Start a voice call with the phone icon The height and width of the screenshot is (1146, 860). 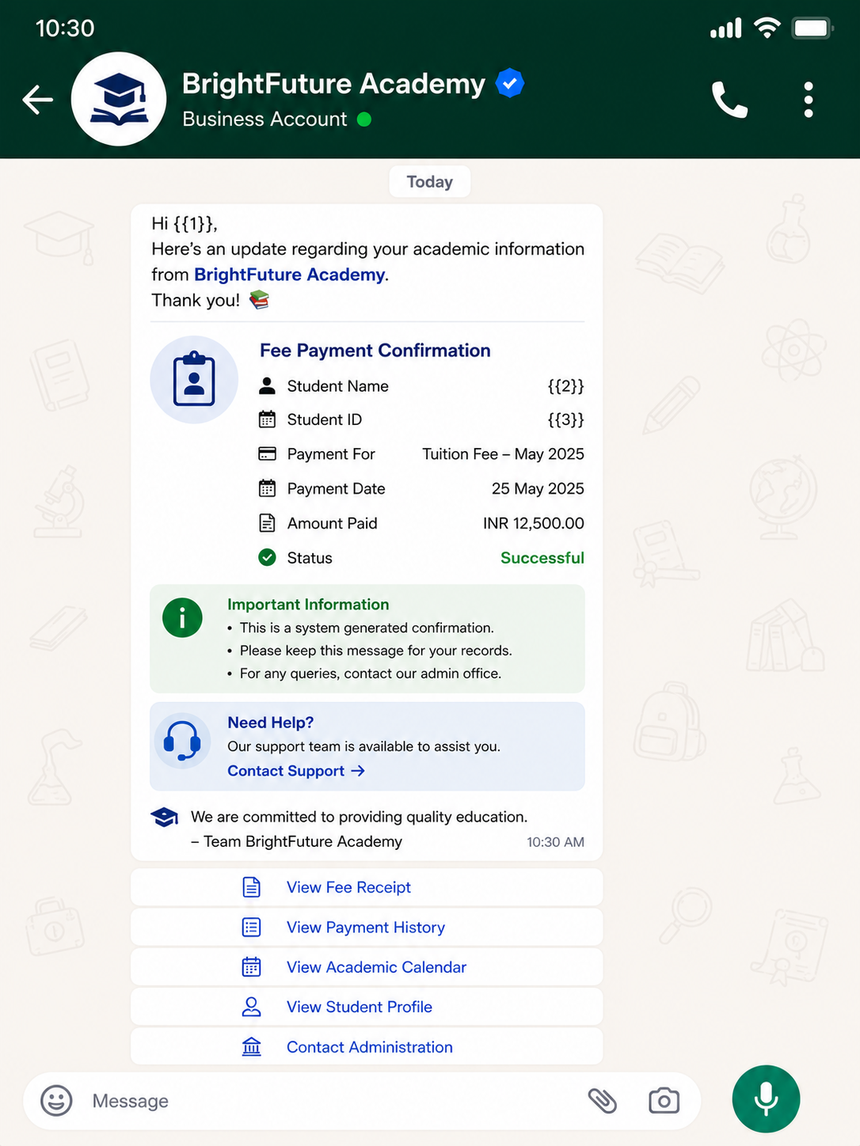point(729,99)
